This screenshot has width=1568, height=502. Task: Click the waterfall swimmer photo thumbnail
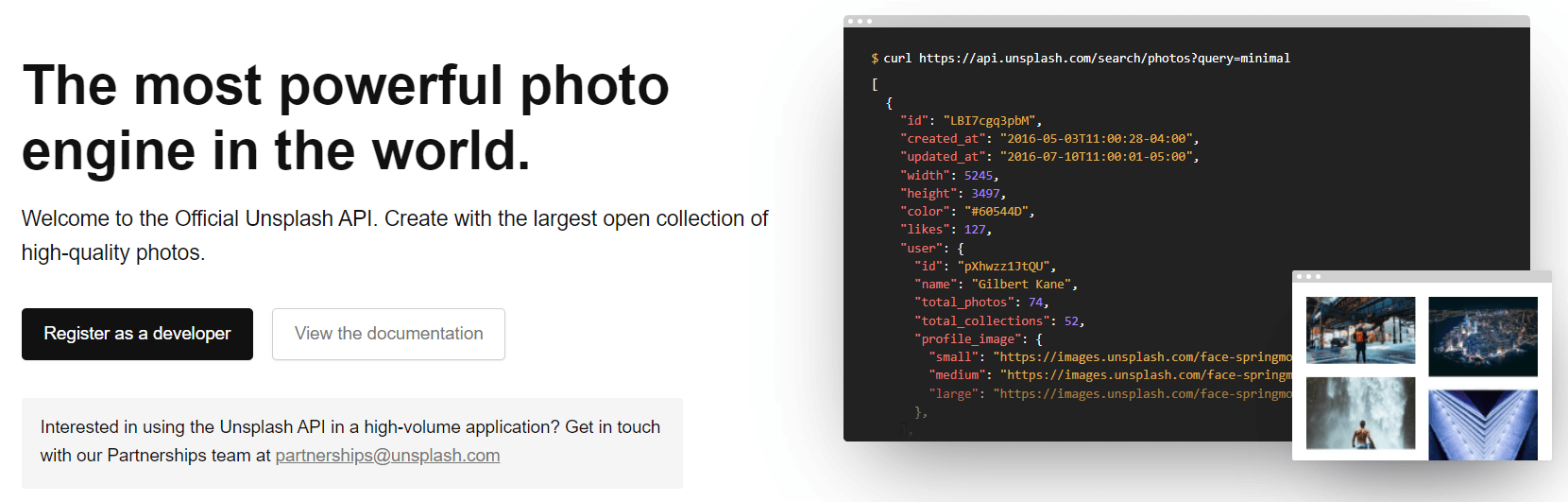(1360, 413)
